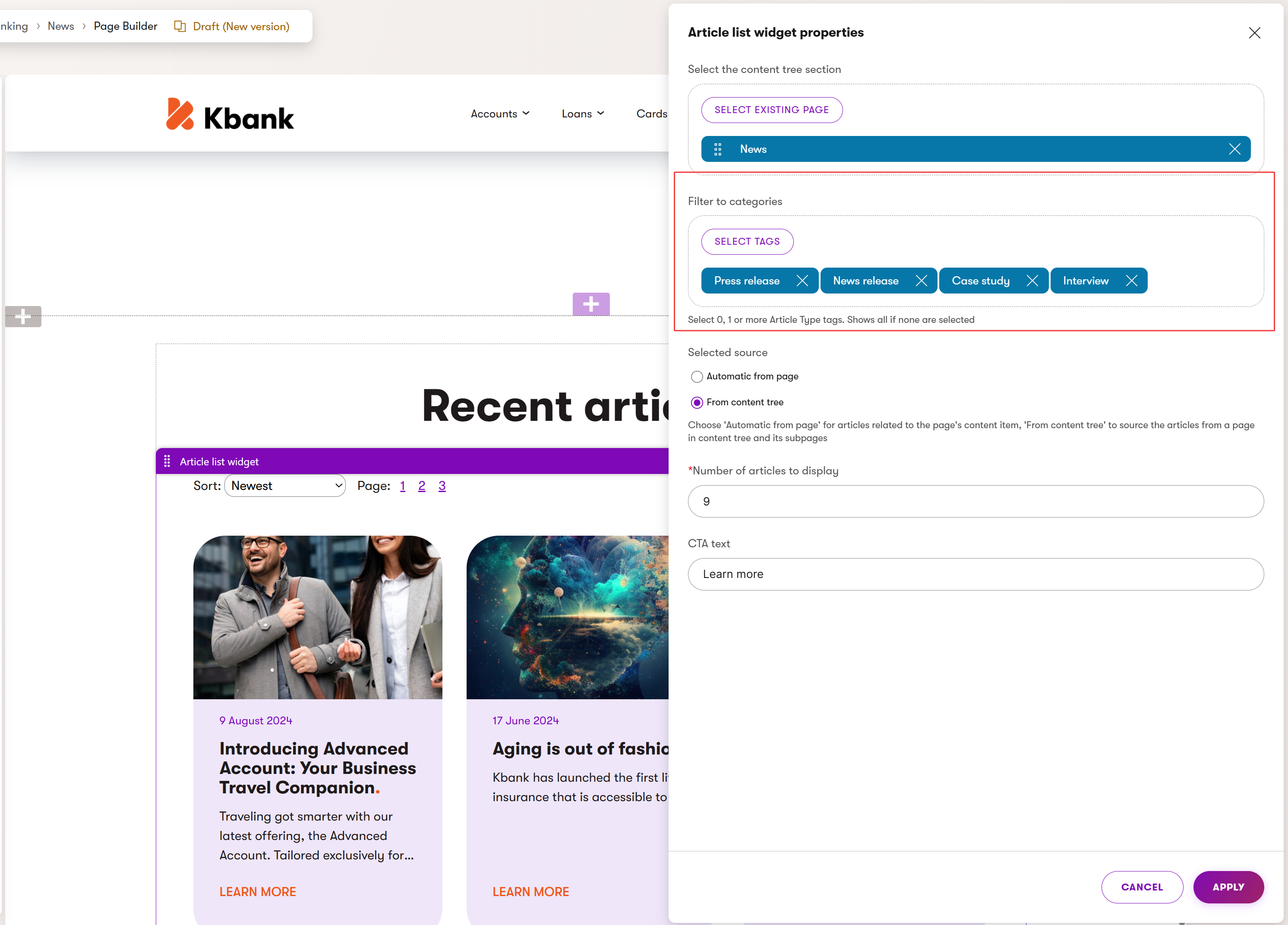Open Page Builder in the breadcrumb
The image size is (1288, 925).
tap(126, 26)
